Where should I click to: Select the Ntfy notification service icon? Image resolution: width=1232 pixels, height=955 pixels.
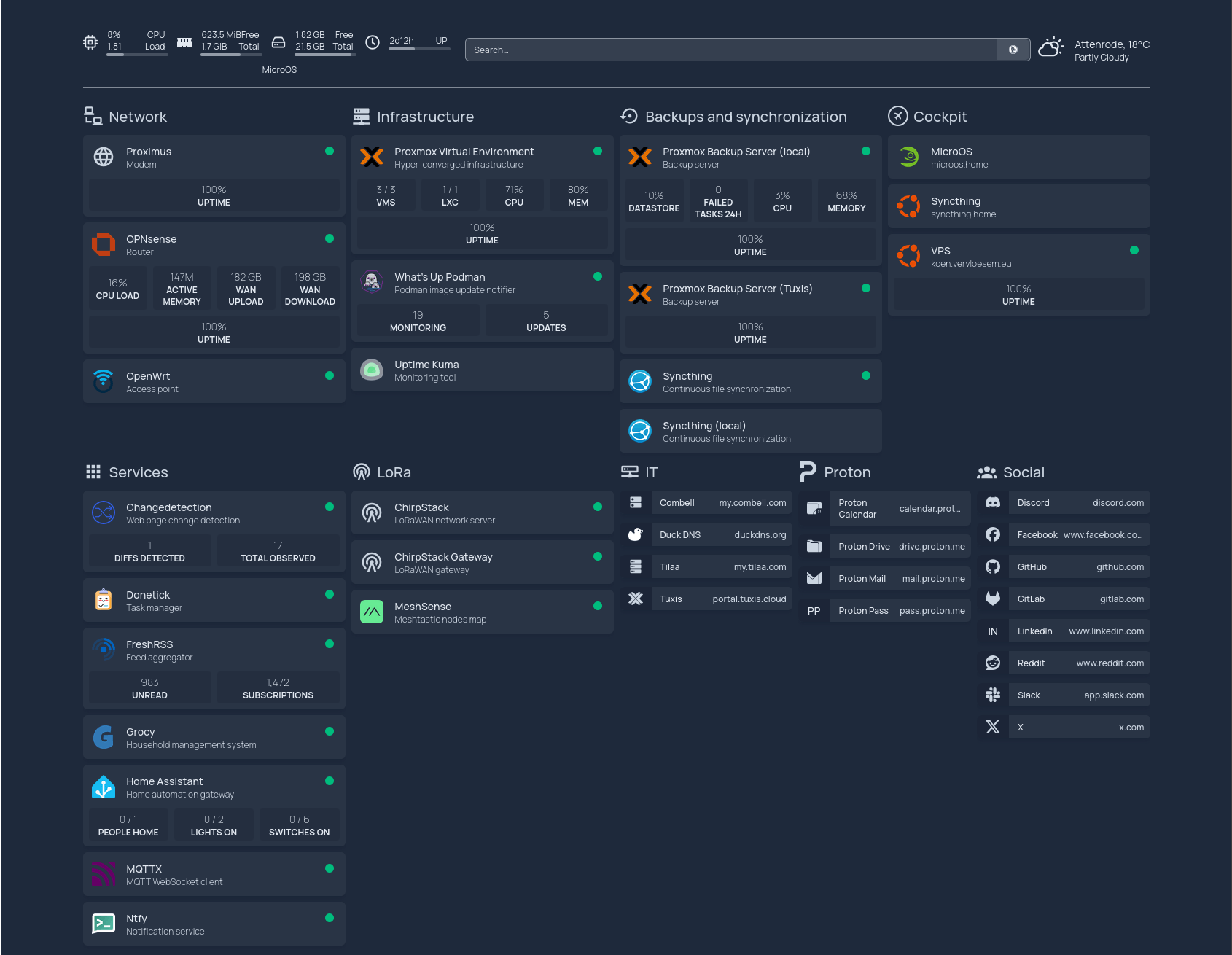click(x=104, y=924)
